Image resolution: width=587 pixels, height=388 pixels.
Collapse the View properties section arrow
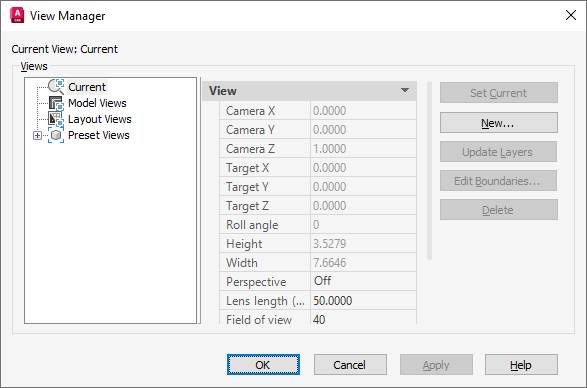405,91
